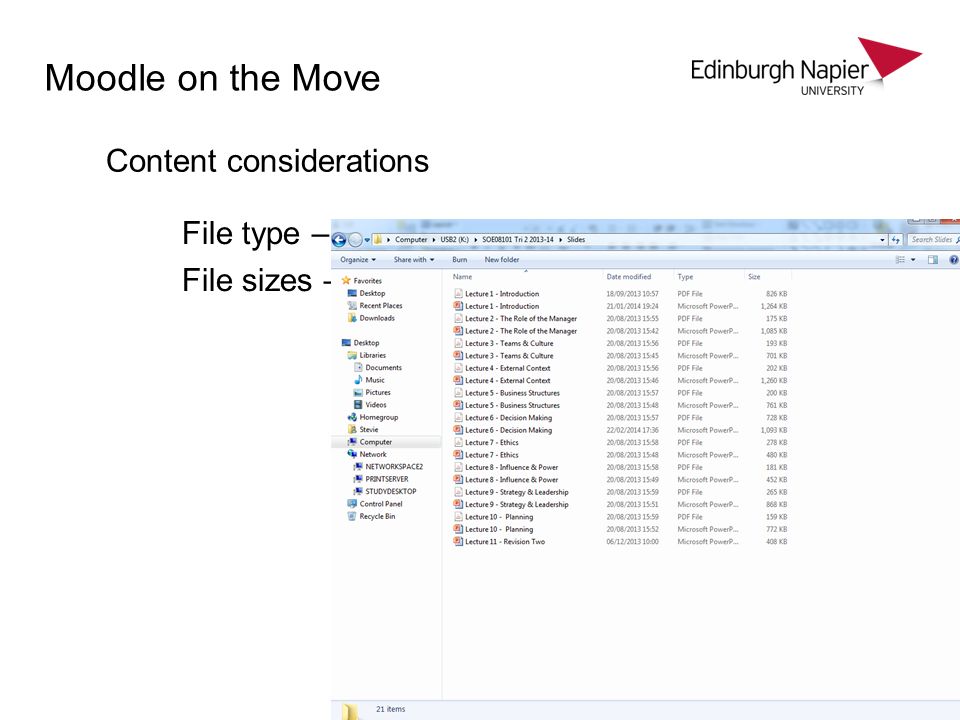Toggle the preview pane icon
Viewport: 960px width, 720px height.
coord(932,260)
